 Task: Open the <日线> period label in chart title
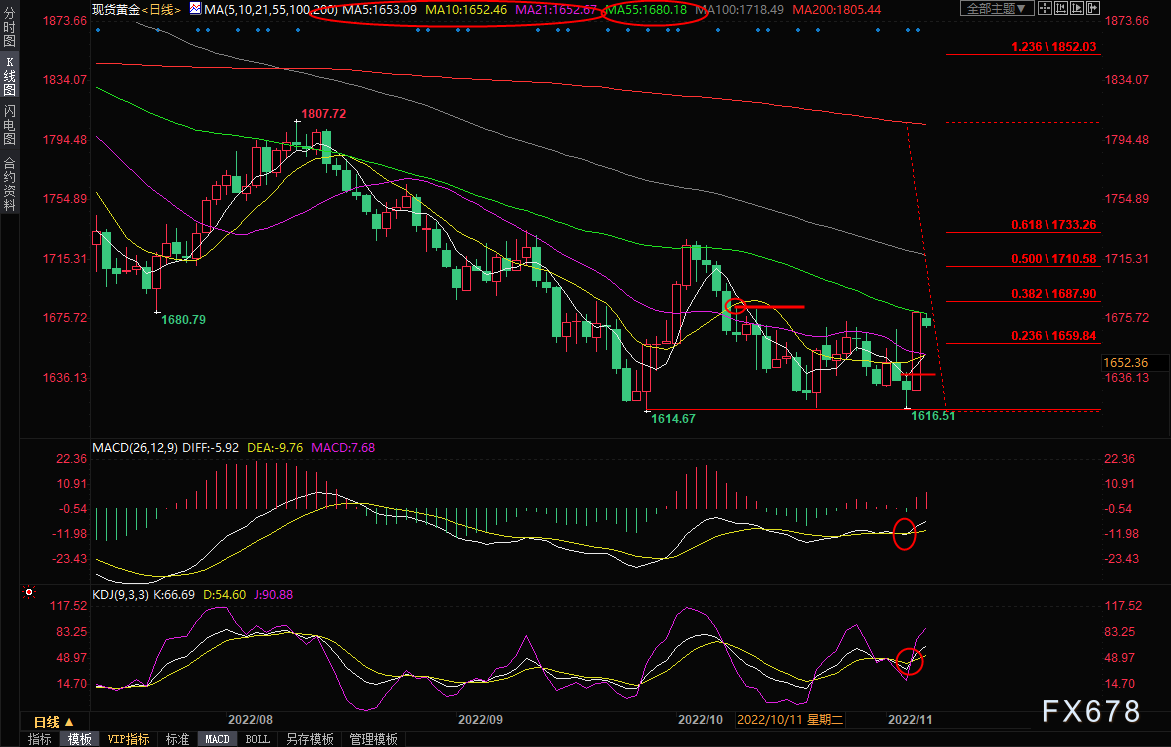pos(162,9)
